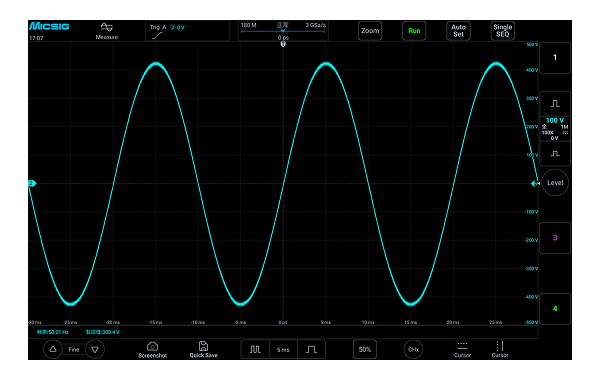
Task: Set trigger level with the 50% button
Action: point(365,349)
